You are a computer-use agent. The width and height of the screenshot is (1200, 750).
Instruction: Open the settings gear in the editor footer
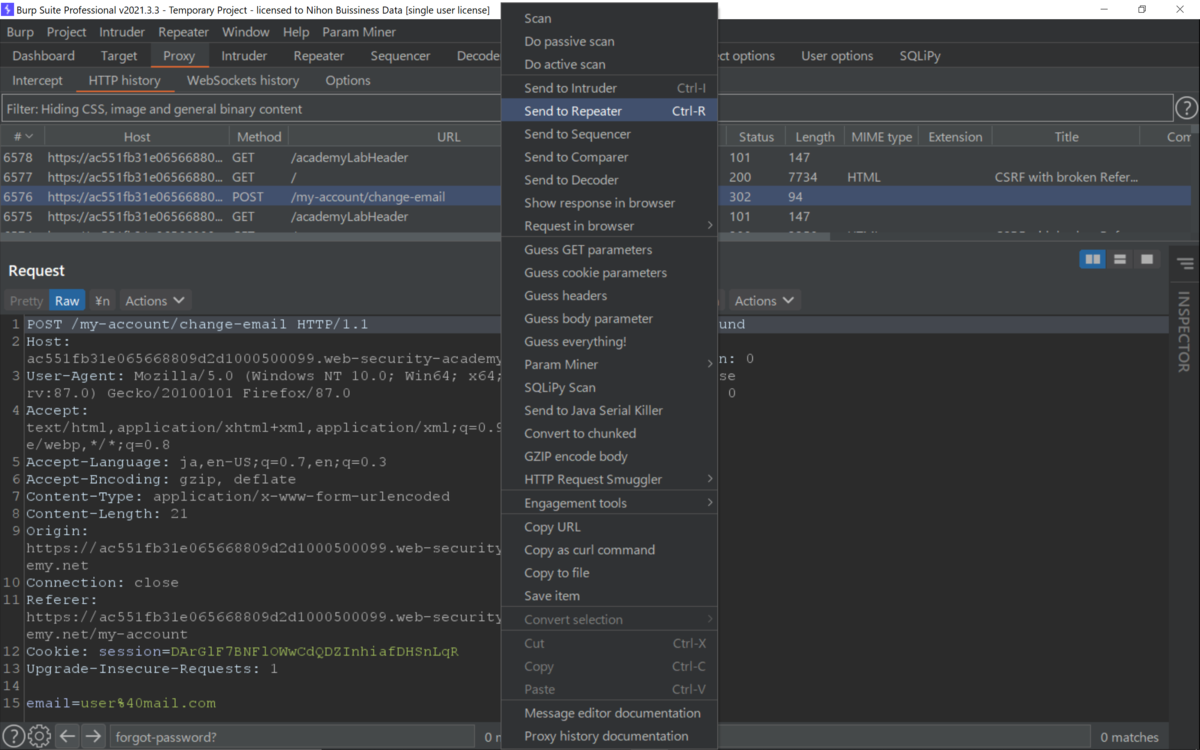[x=38, y=735]
